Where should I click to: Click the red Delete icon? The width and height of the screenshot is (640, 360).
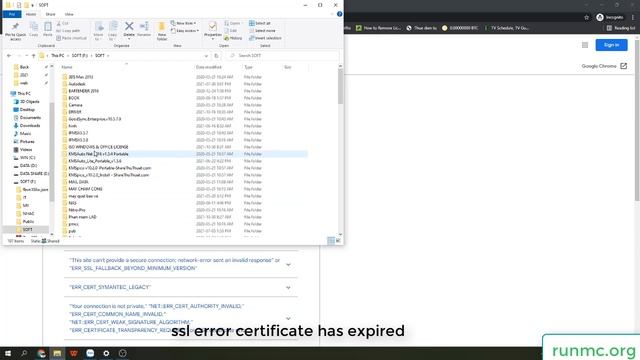[x=129, y=29]
